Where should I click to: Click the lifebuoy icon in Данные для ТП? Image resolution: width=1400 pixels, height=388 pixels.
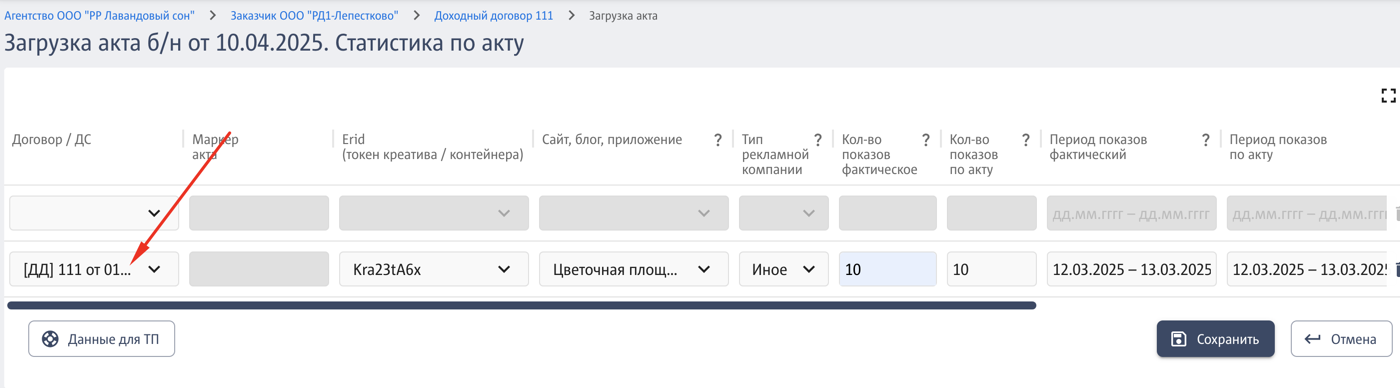[50, 339]
